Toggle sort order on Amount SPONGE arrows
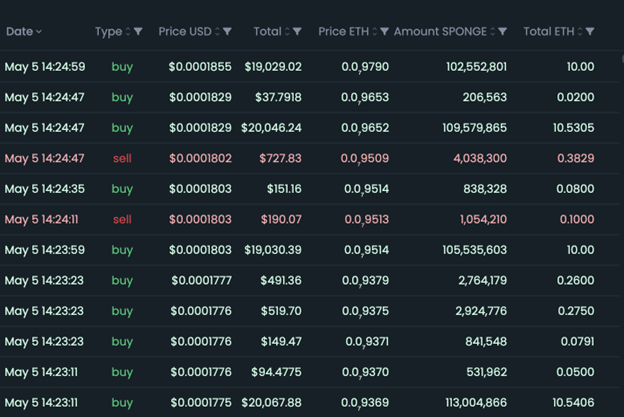This screenshot has width=624, height=417. [491, 32]
